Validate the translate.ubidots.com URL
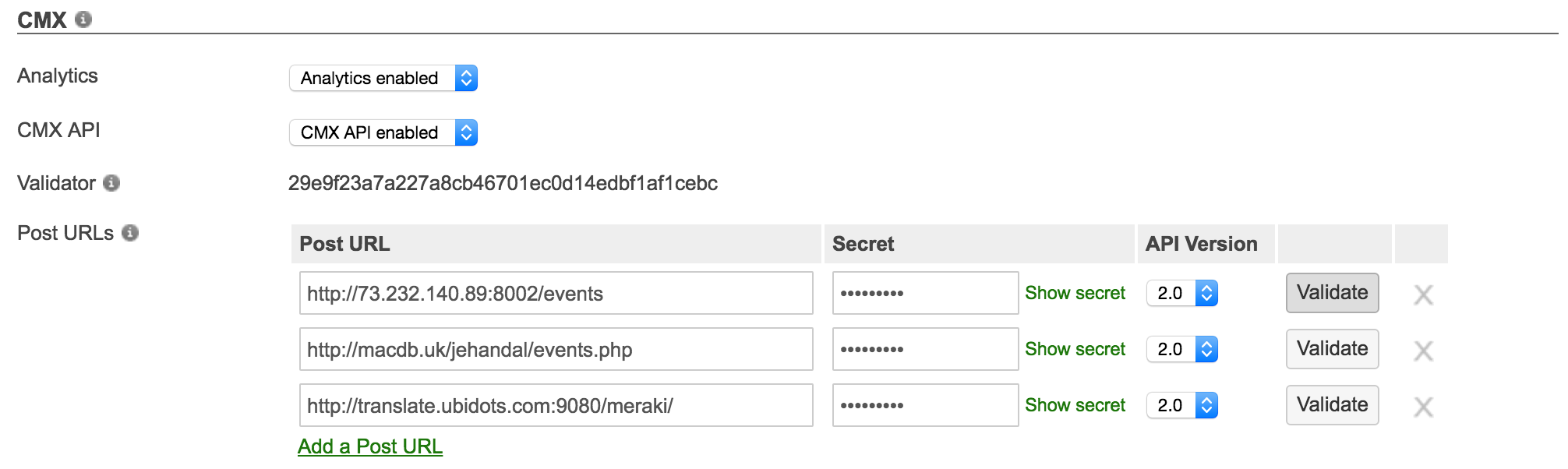This screenshot has height=469, width=1568. coord(1333,405)
